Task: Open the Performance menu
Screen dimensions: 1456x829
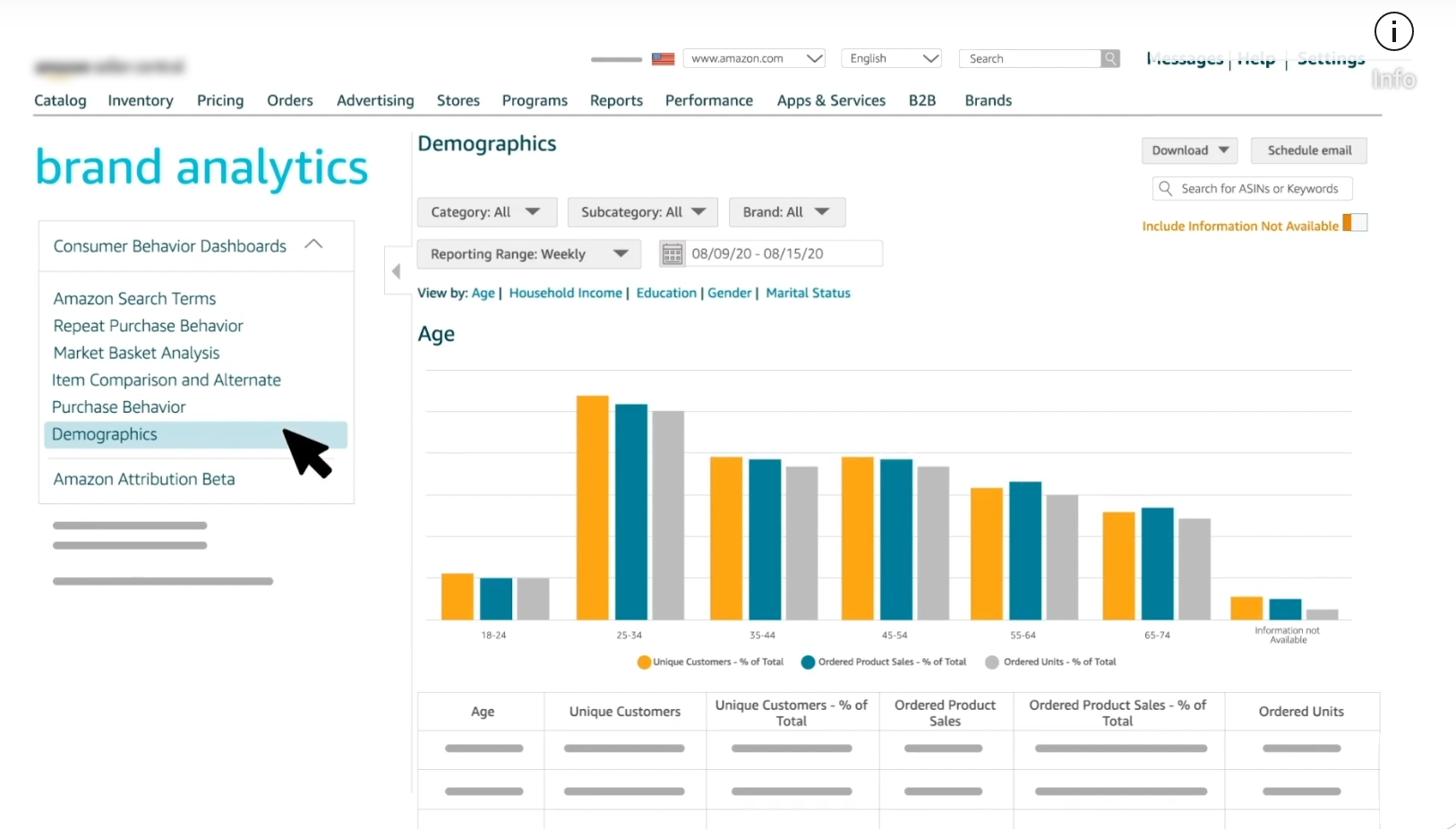Action: (x=709, y=100)
